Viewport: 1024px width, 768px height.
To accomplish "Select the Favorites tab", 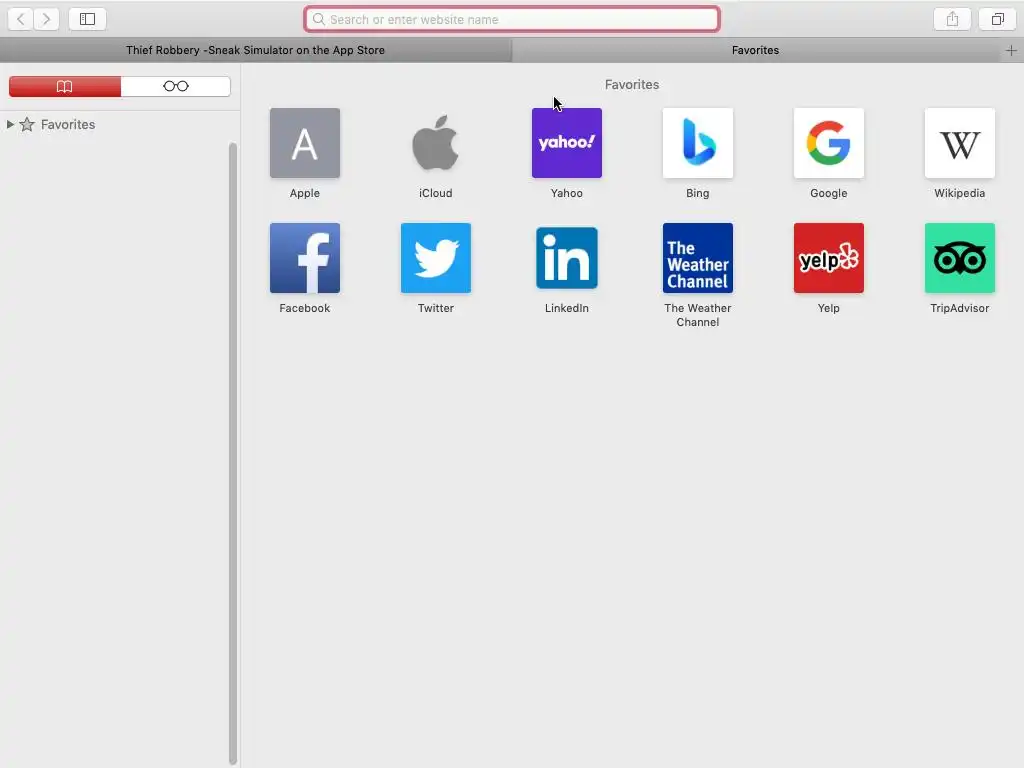I will (756, 50).
